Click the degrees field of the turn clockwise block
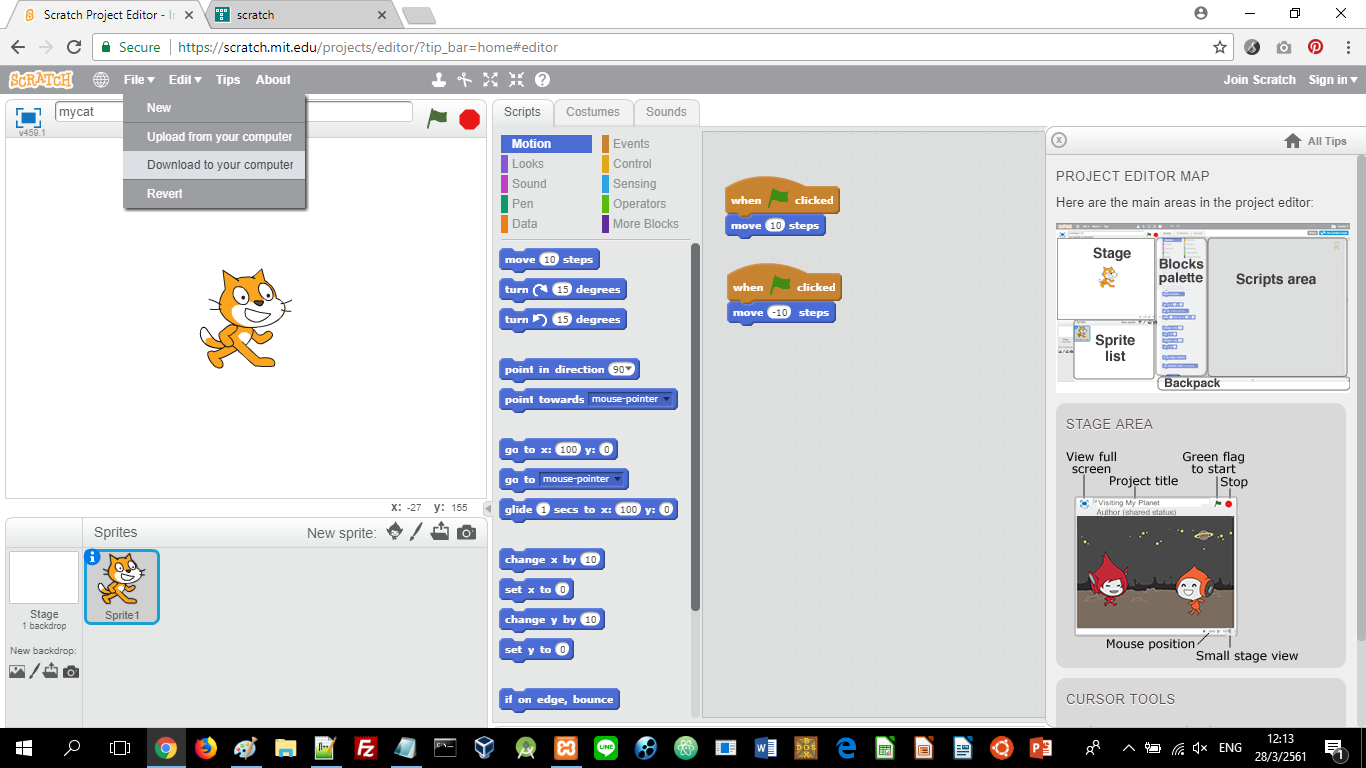This screenshot has width=1366, height=768. coord(562,290)
